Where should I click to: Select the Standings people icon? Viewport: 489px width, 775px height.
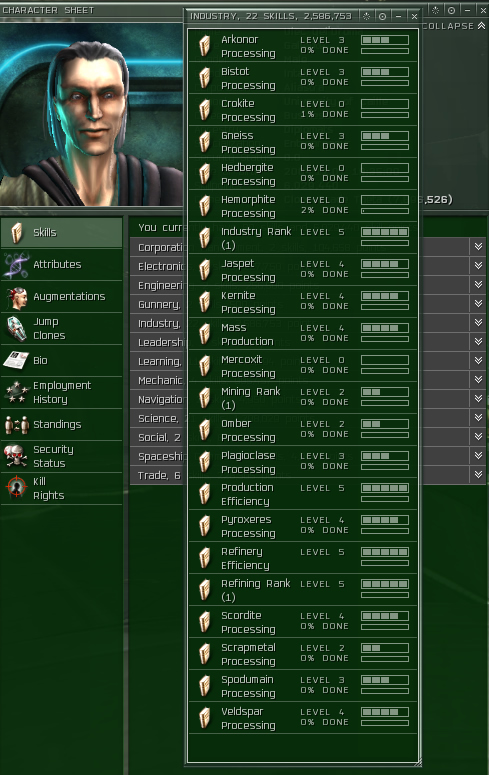click(x=16, y=425)
